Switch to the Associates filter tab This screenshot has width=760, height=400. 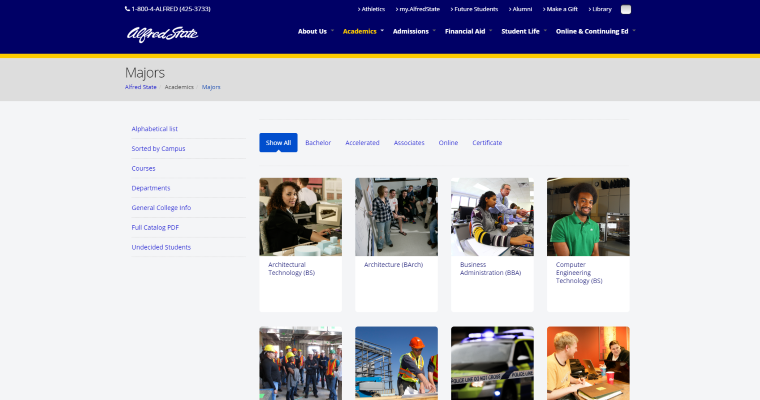point(409,143)
